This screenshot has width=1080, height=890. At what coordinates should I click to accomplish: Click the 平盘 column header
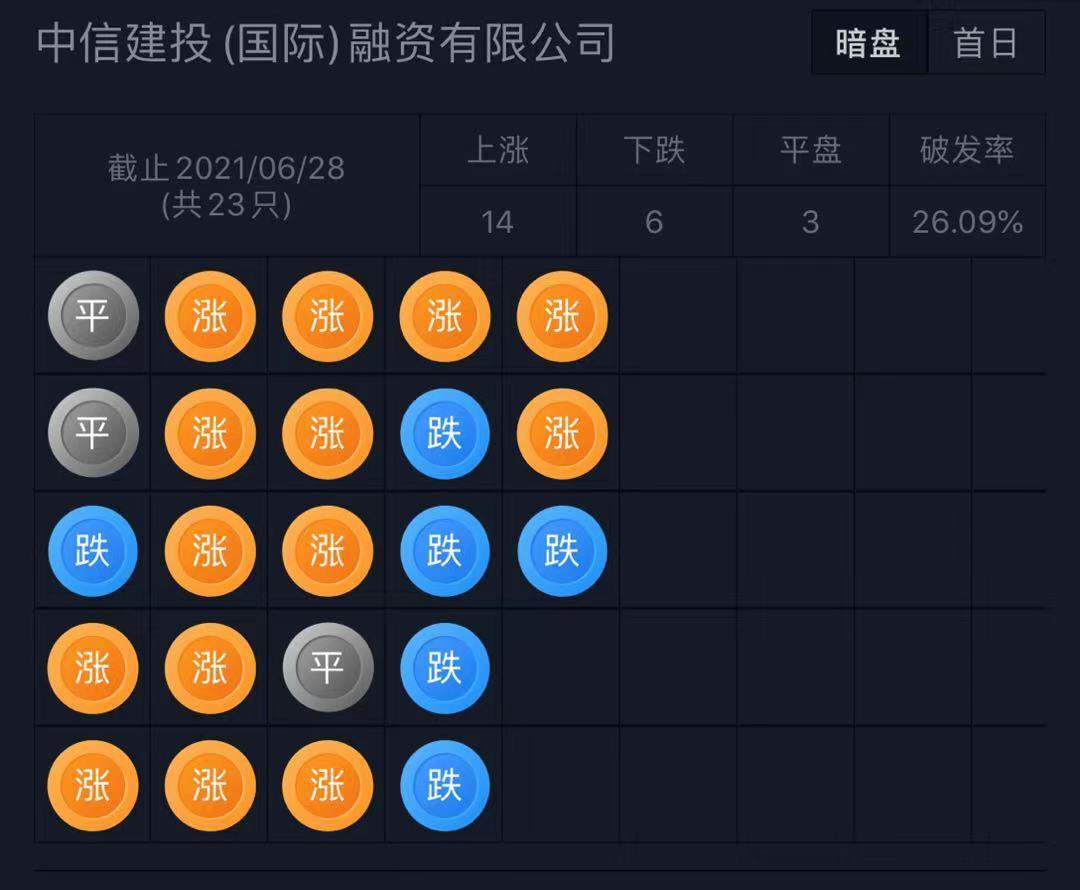point(810,150)
